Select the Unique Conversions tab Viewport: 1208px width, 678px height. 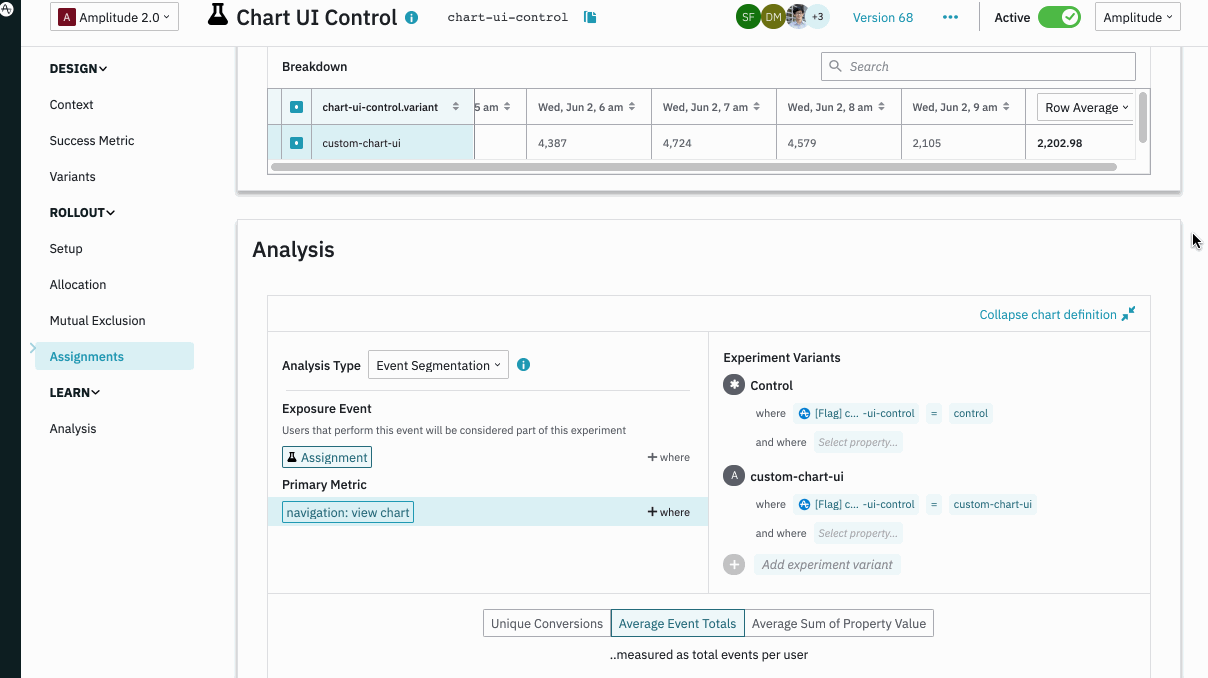tap(547, 623)
